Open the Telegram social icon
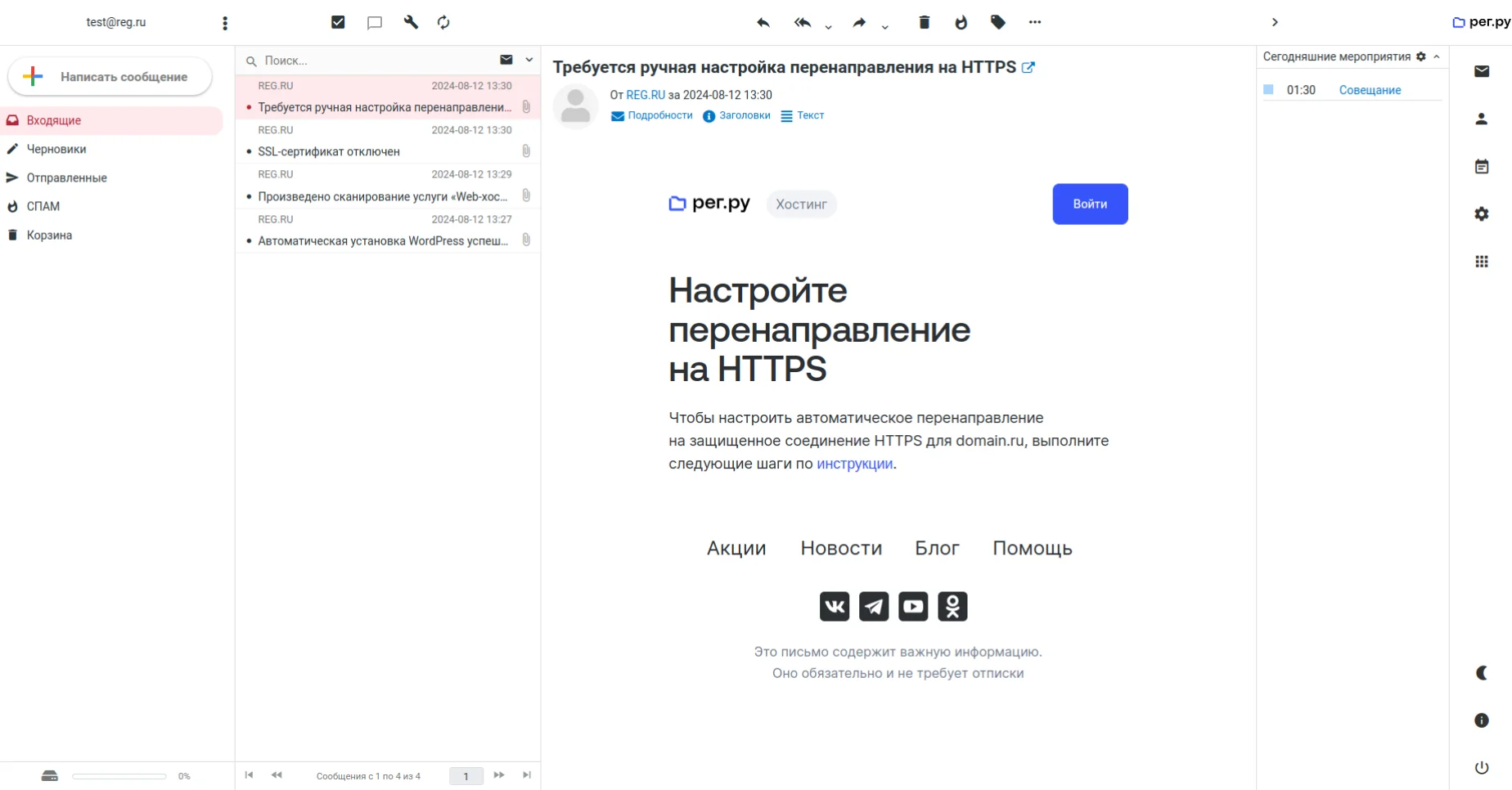Viewport: 1512px width, 790px height. coord(874,607)
